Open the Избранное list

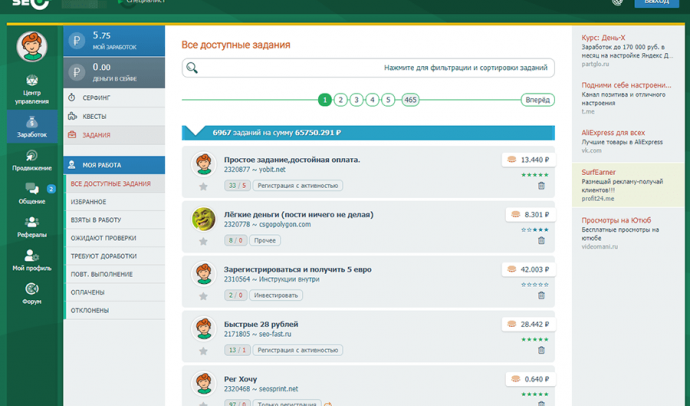pos(115,202)
